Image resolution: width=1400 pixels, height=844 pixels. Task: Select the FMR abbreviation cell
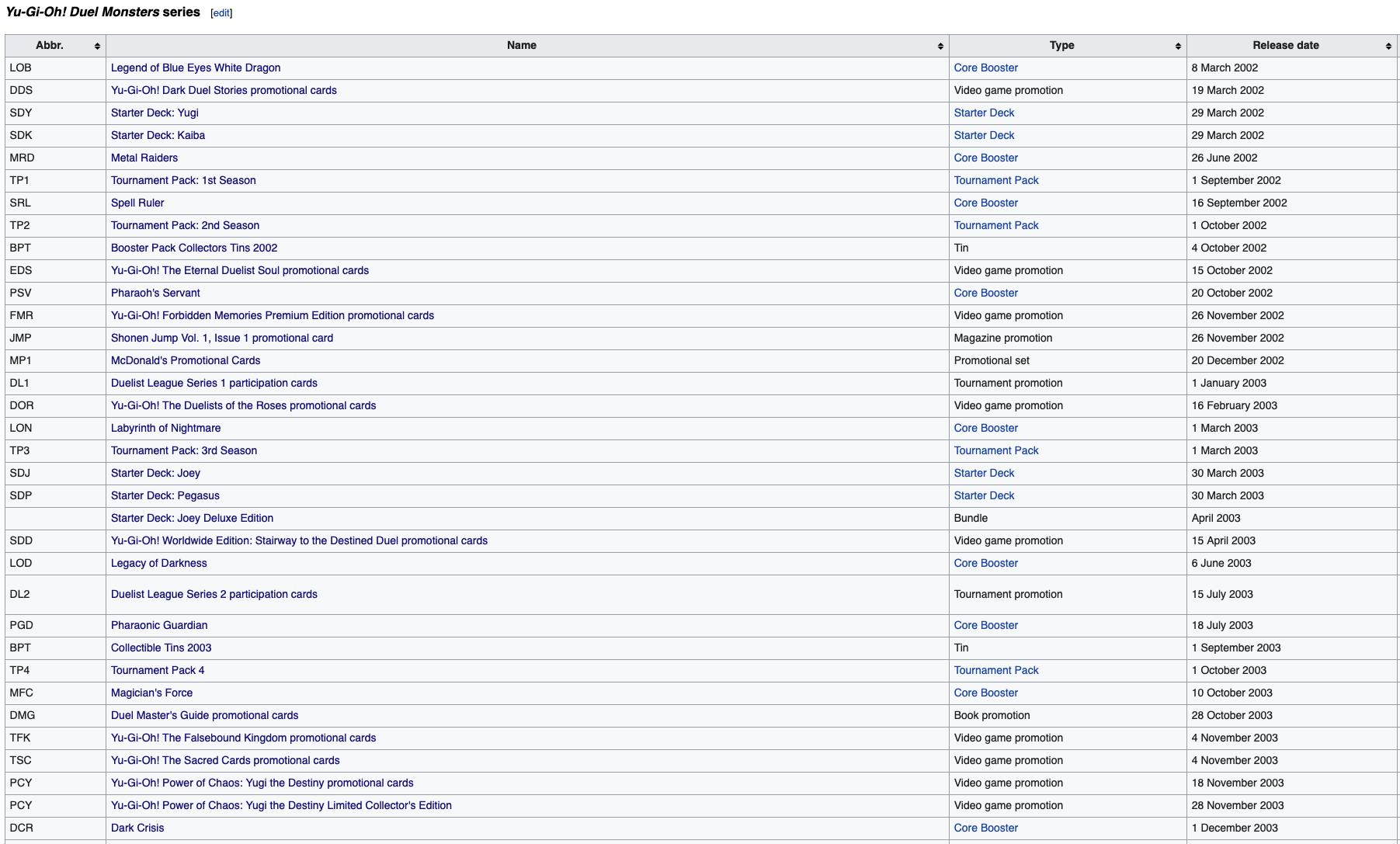55,316
